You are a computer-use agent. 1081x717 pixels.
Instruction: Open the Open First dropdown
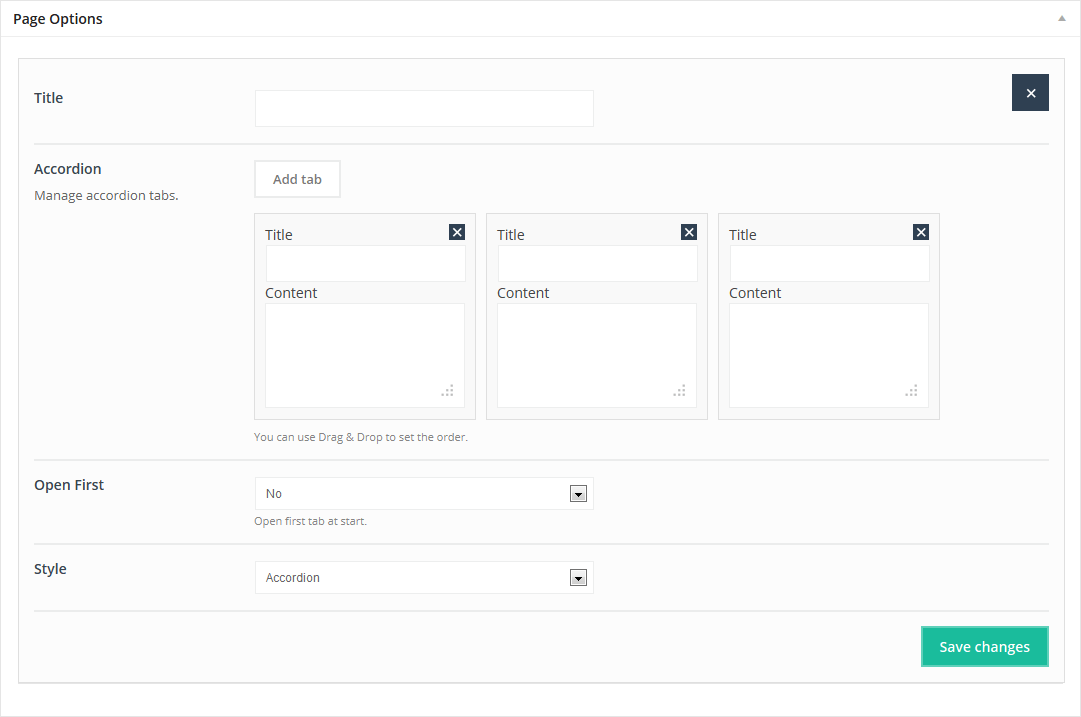pos(424,494)
